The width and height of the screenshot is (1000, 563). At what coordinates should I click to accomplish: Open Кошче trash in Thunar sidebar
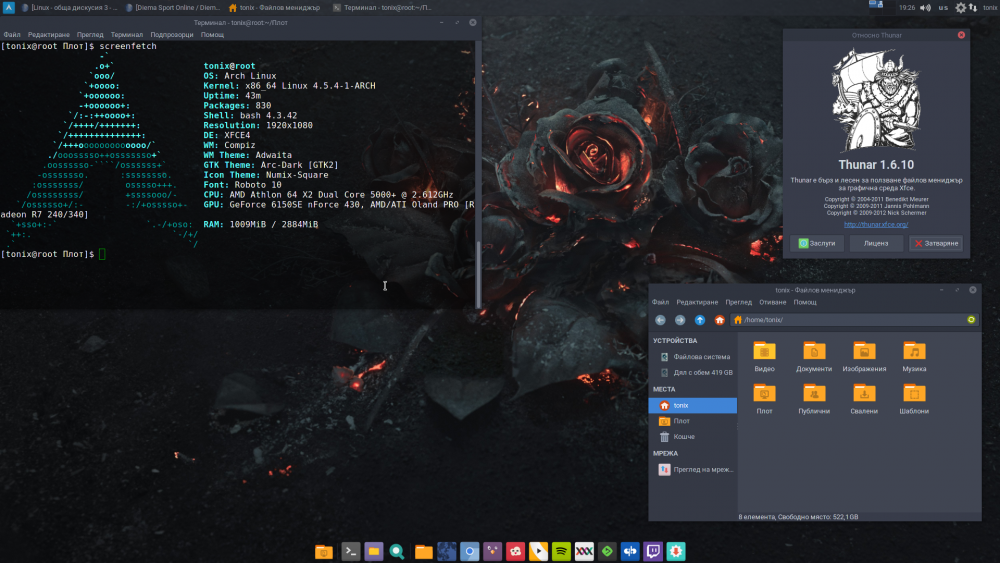coord(693,437)
